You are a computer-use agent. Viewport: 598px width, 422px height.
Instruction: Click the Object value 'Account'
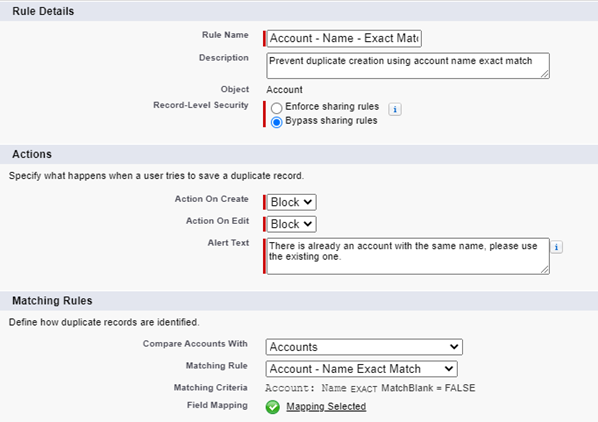pos(285,90)
